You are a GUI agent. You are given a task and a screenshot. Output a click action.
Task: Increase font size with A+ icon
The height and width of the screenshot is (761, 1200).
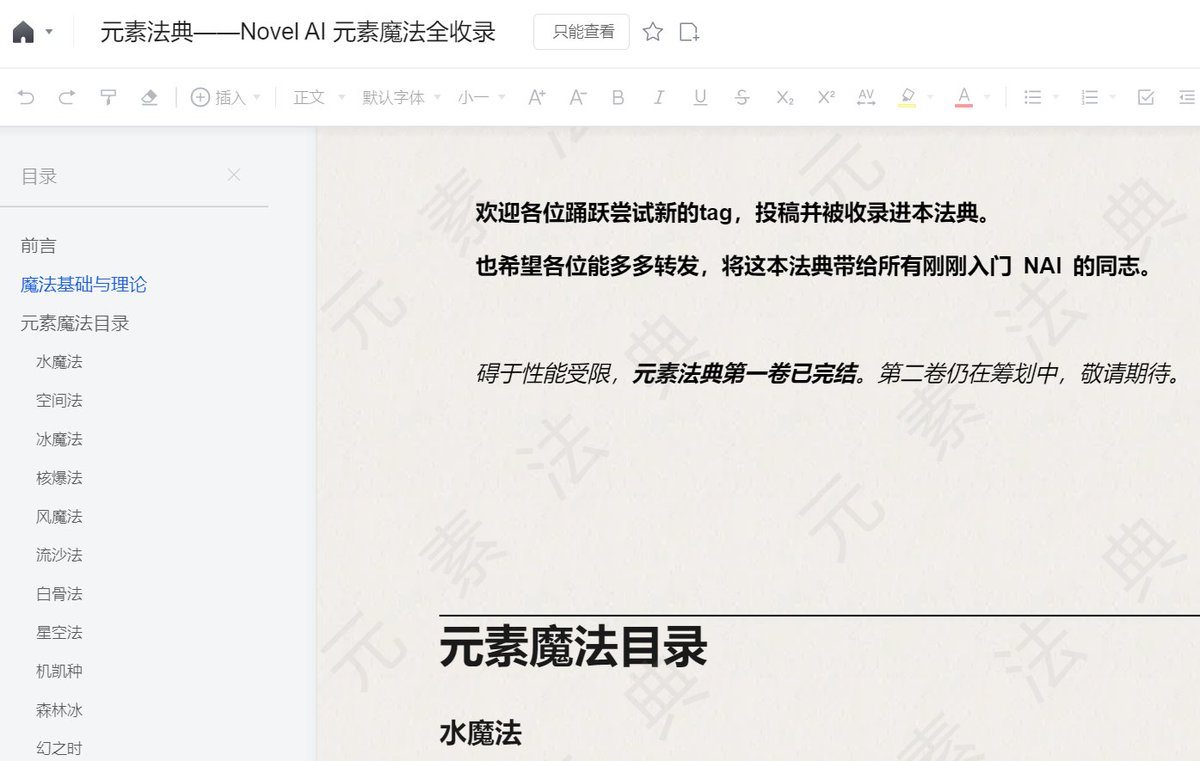[x=537, y=97]
